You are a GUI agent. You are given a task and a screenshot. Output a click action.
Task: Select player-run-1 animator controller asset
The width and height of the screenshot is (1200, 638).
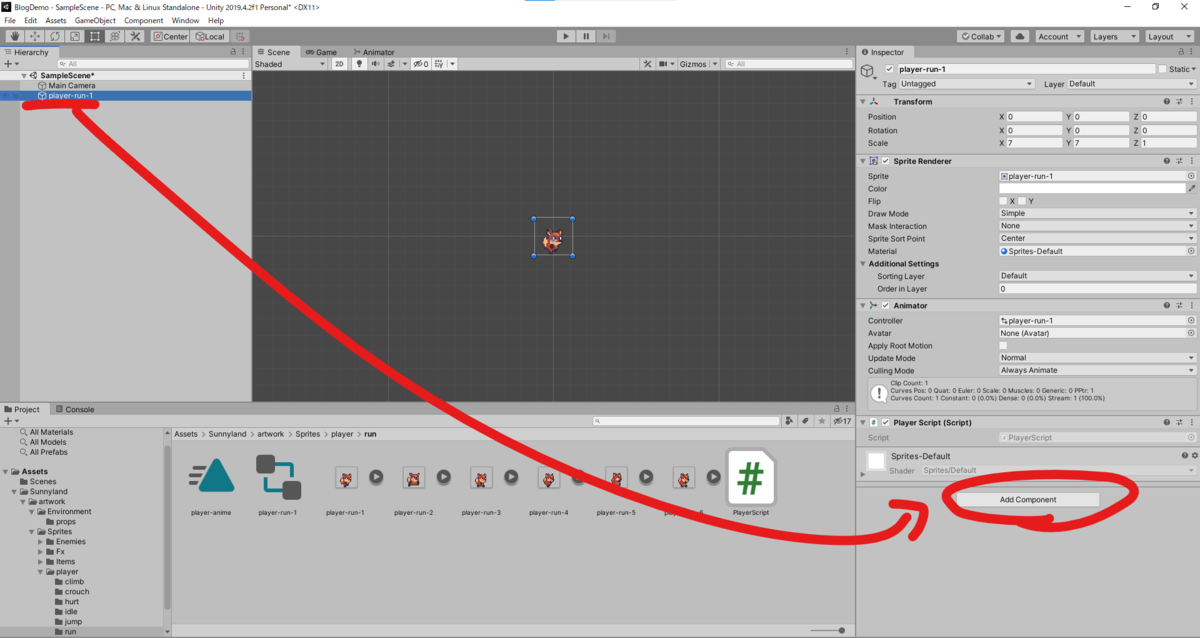pos(278,476)
